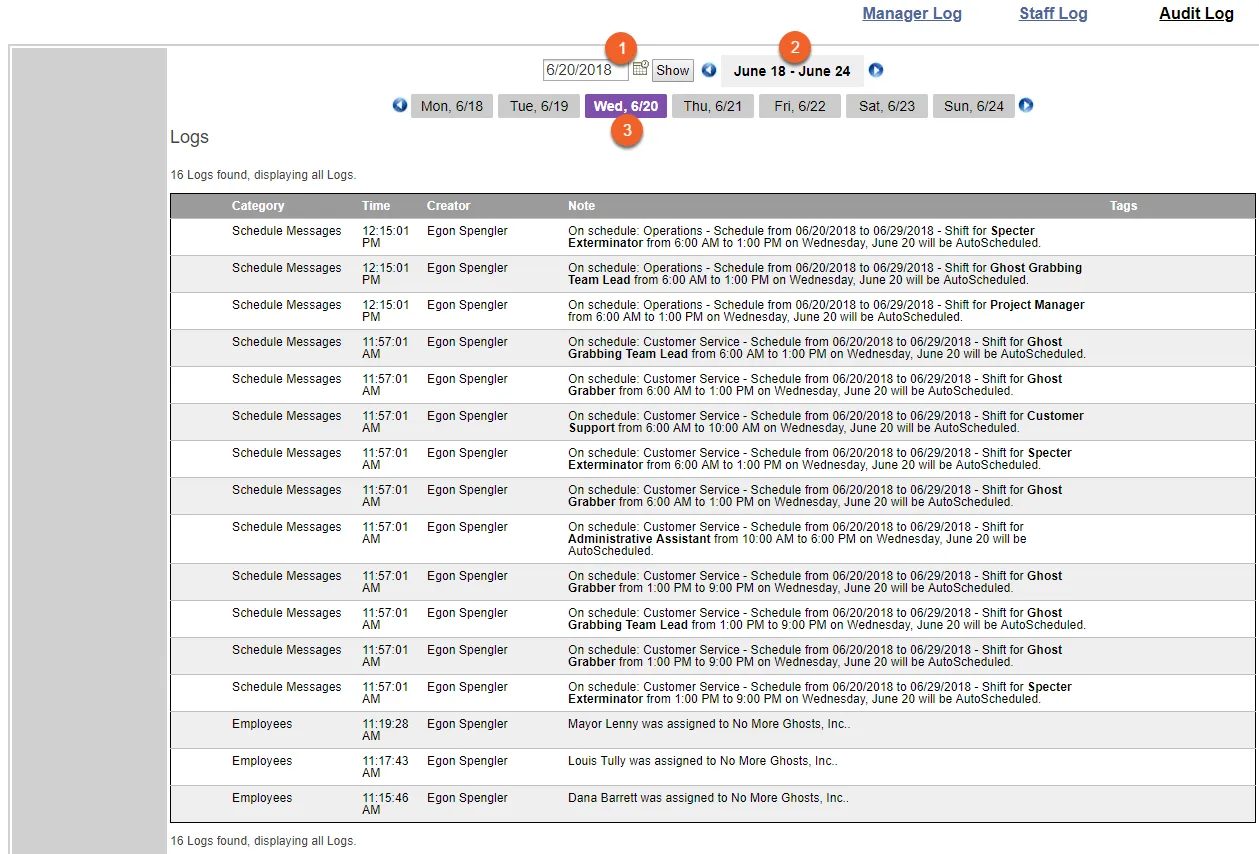Click the Mayor Lenny assigned note

(709, 724)
